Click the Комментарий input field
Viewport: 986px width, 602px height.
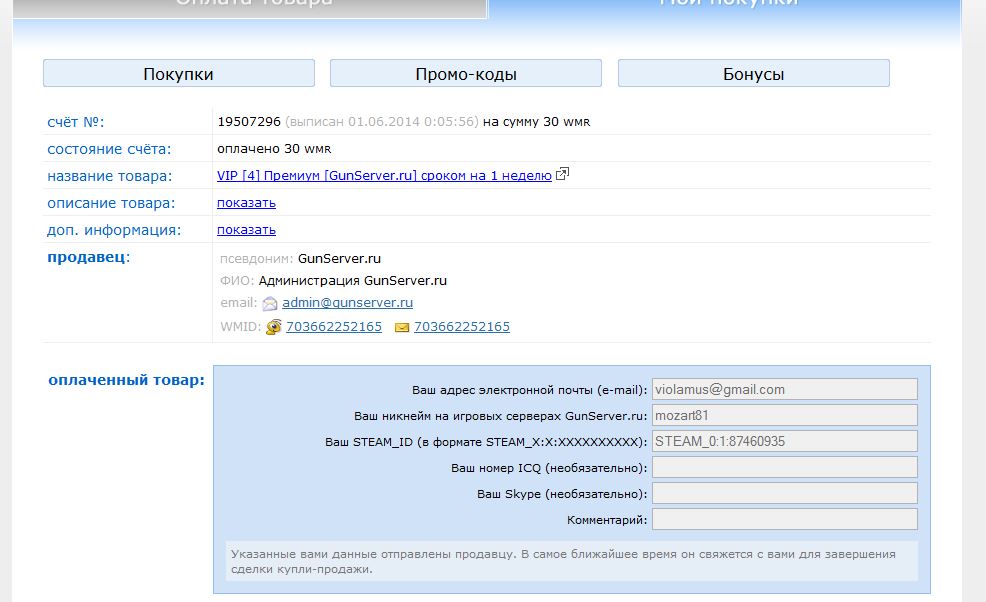(x=784, y=519)
